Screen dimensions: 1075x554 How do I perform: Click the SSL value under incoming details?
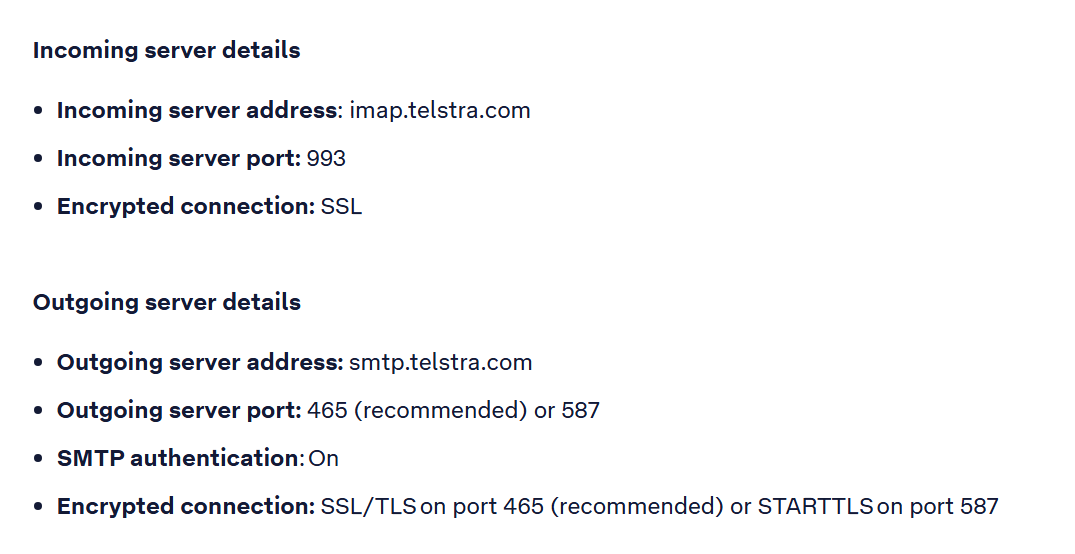341,206
